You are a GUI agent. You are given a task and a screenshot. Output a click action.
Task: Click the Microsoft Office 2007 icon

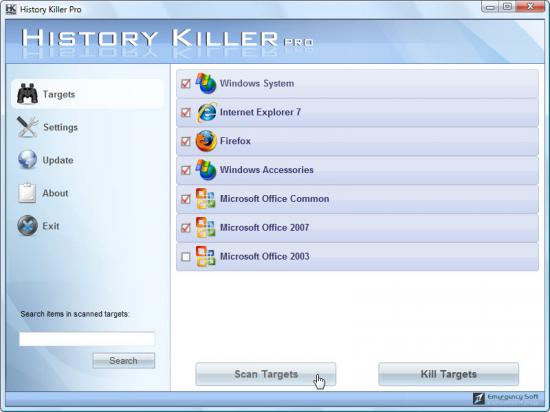[x=206, y=227]
